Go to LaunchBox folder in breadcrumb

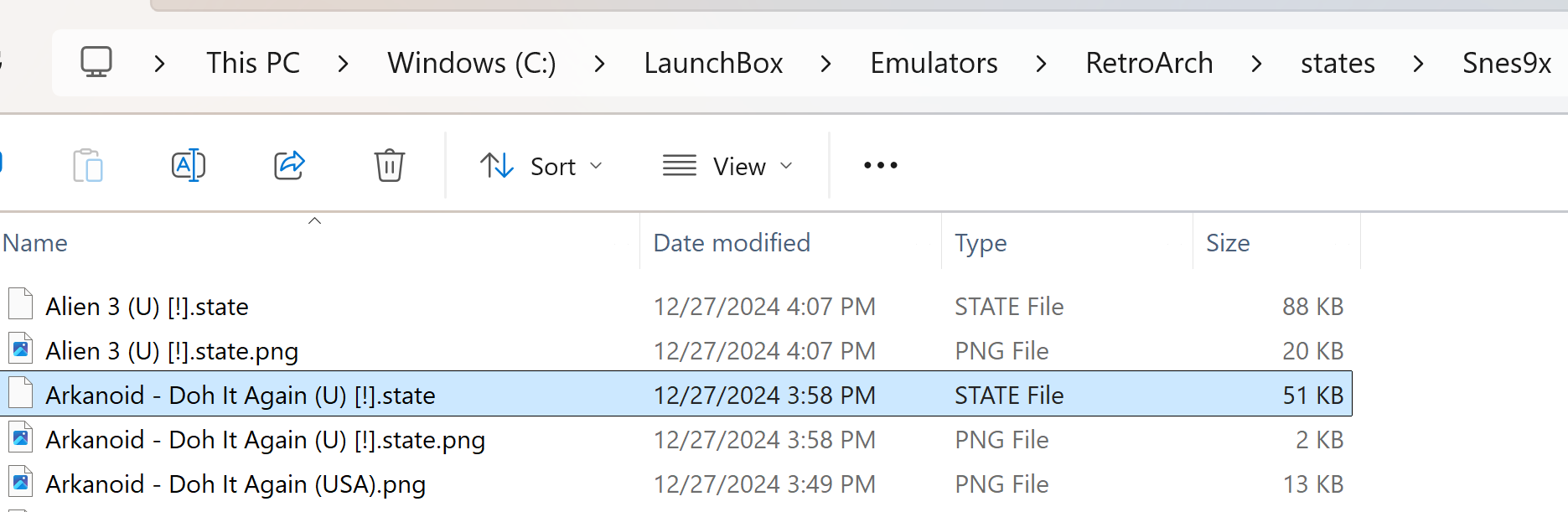[x=713, y=63]
